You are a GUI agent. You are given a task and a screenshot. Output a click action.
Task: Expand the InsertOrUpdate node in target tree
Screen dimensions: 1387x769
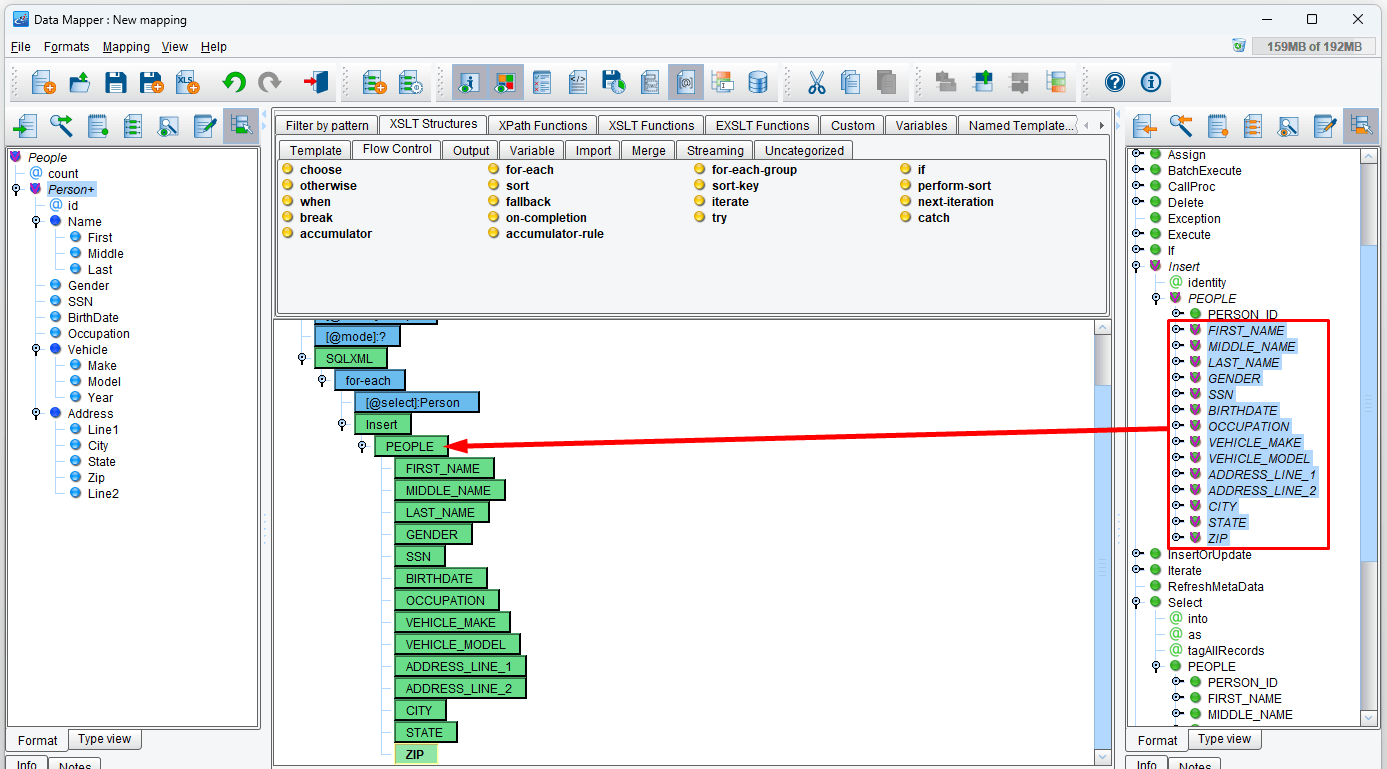pyautogui.click(x=1137, y=554)
